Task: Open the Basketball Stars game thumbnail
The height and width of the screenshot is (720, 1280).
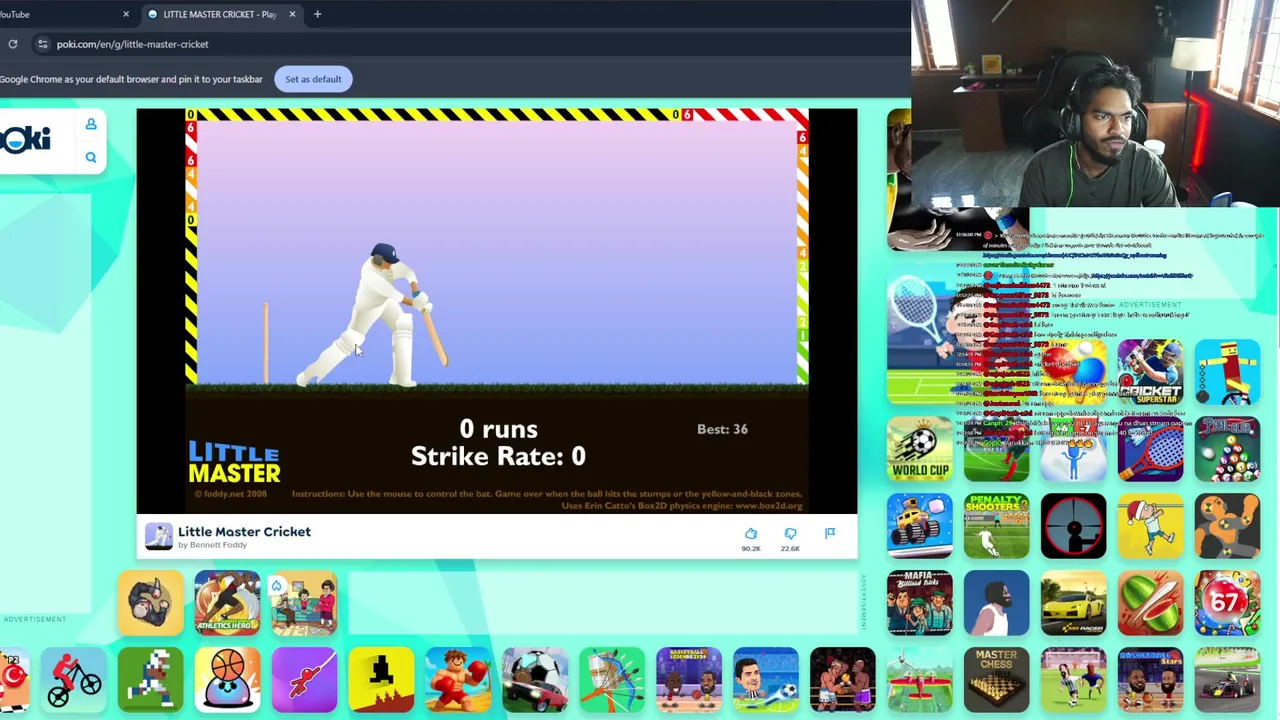Action: pos(1151,680)
